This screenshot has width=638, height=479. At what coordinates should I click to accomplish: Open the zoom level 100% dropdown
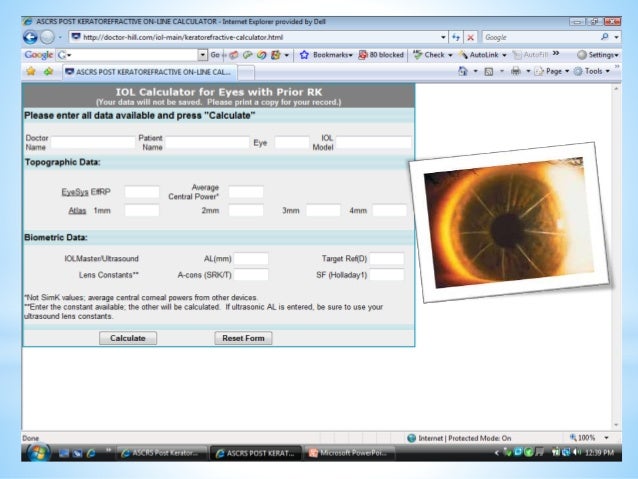click(x=606, y=438)
